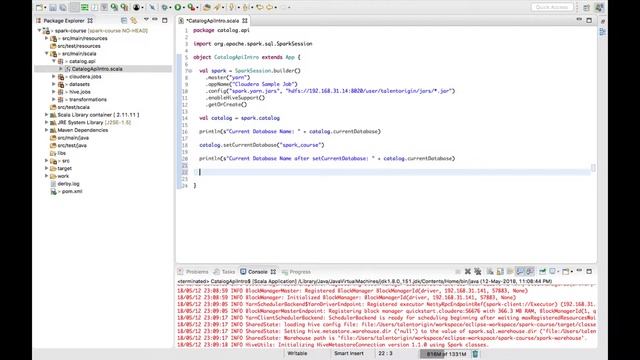640x360 pixels.
Task: Switch to the Progress tab
Action: (x=296, y=272)
